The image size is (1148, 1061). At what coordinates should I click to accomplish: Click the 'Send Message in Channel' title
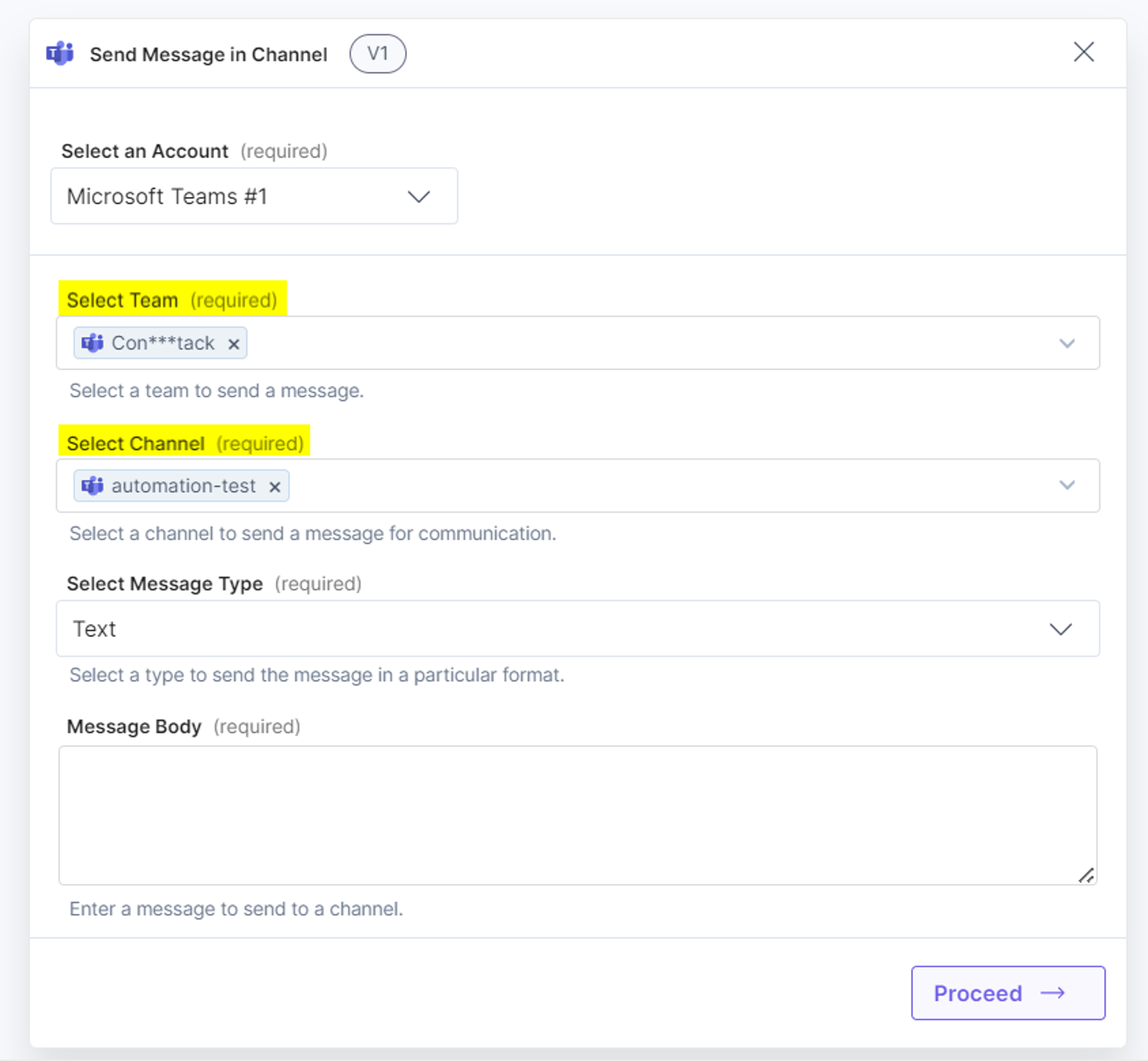[208, 54]
